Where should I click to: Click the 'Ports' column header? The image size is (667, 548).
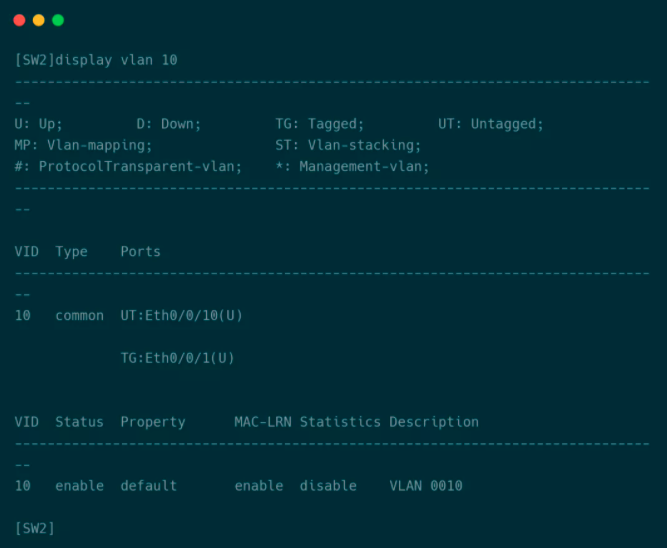[x=140, y=252]
